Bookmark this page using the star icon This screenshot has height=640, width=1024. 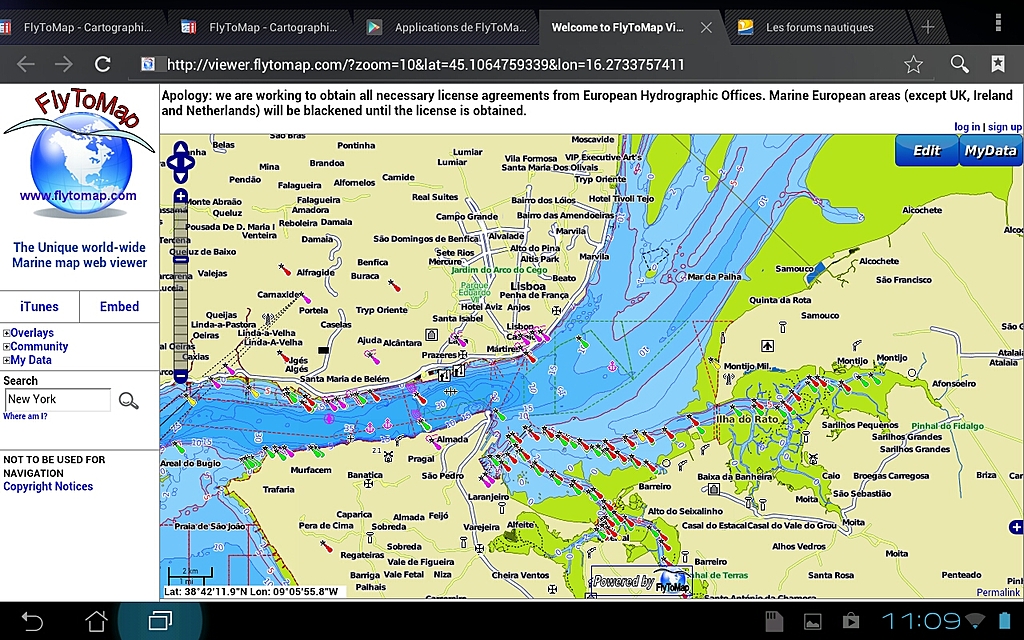913,64
